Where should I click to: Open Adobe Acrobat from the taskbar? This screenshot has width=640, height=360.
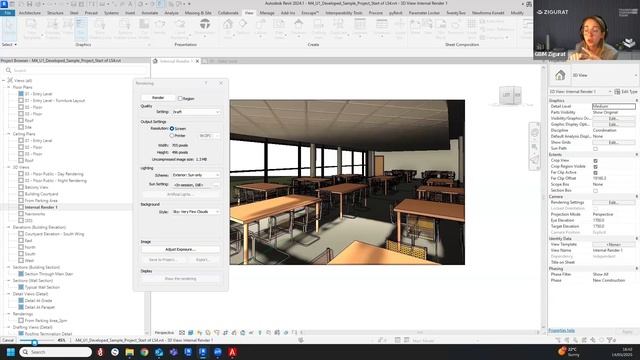[232, 352]
